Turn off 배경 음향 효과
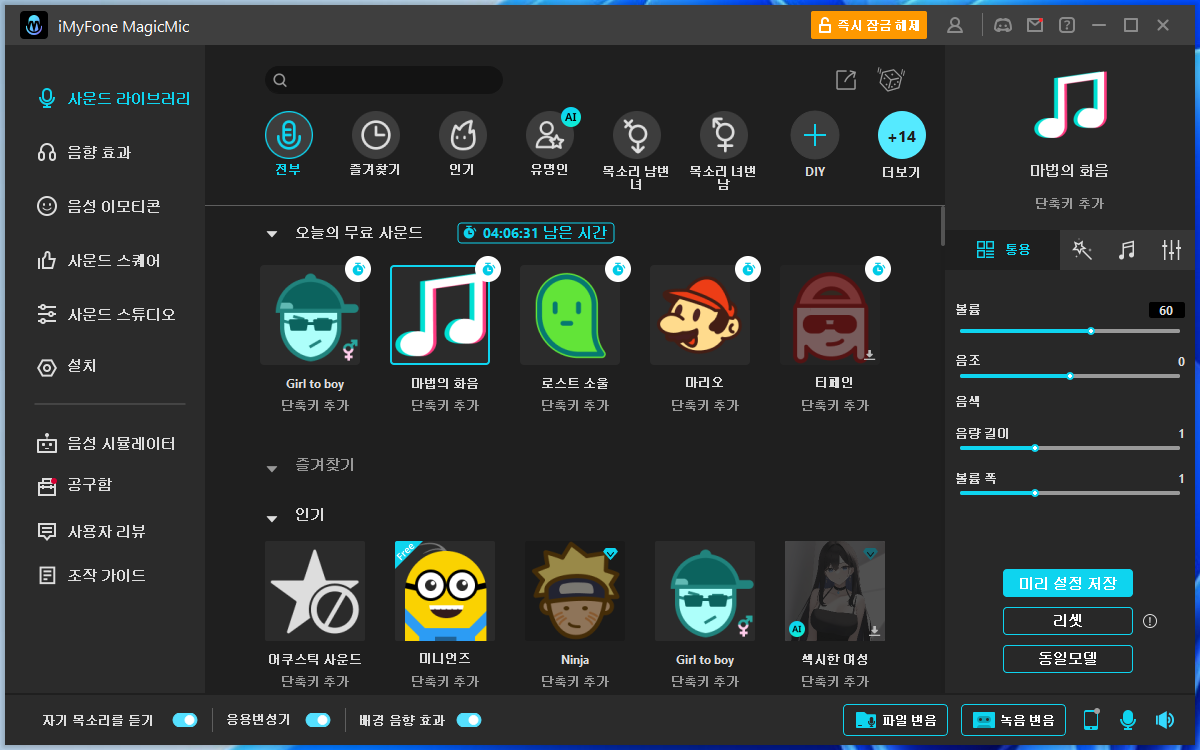Image resolution: width=1200 pixels, height=750 pixels. (469, 720)
